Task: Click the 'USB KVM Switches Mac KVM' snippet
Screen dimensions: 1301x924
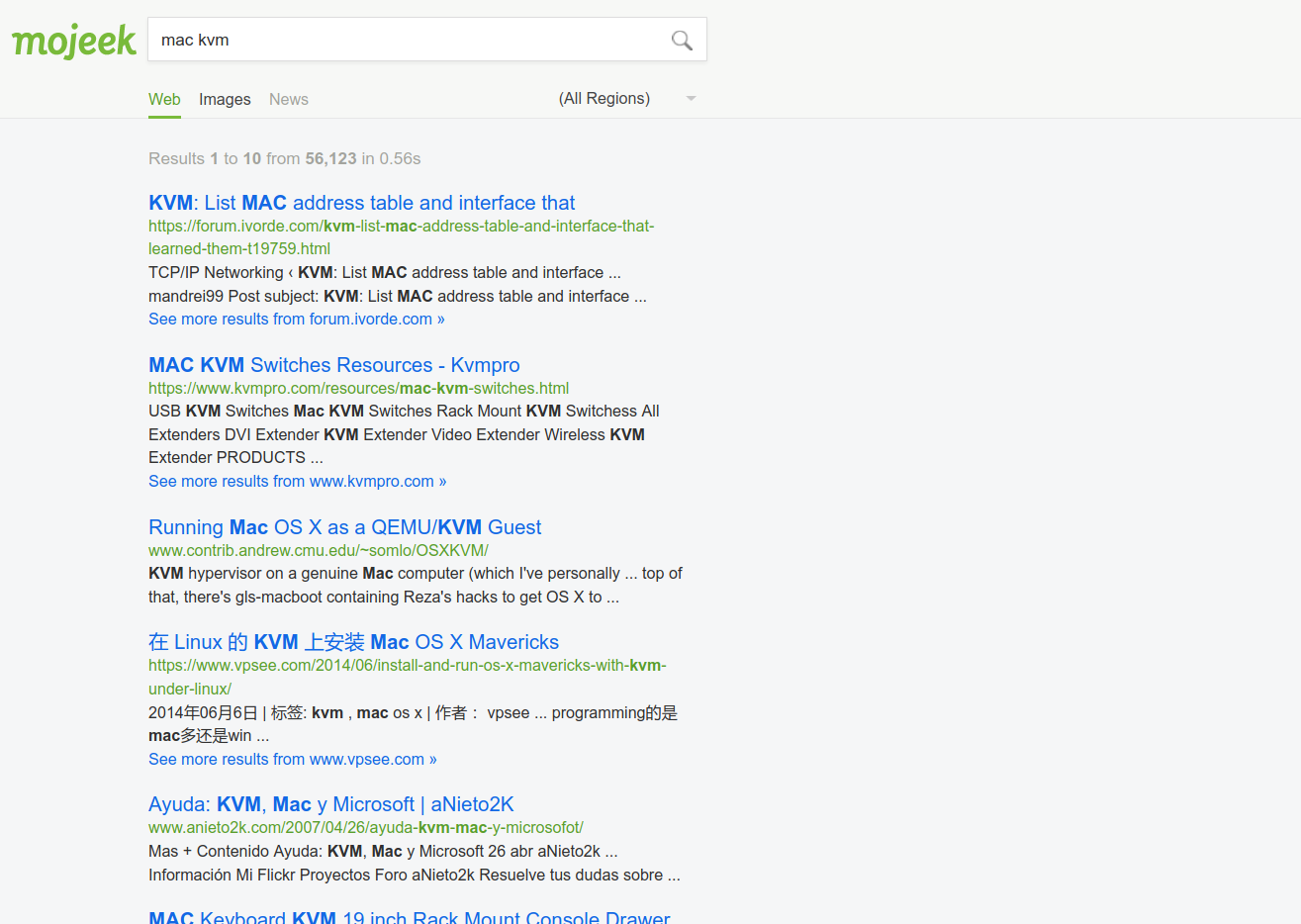Action: pyautogui.click(x=404, y=434)
